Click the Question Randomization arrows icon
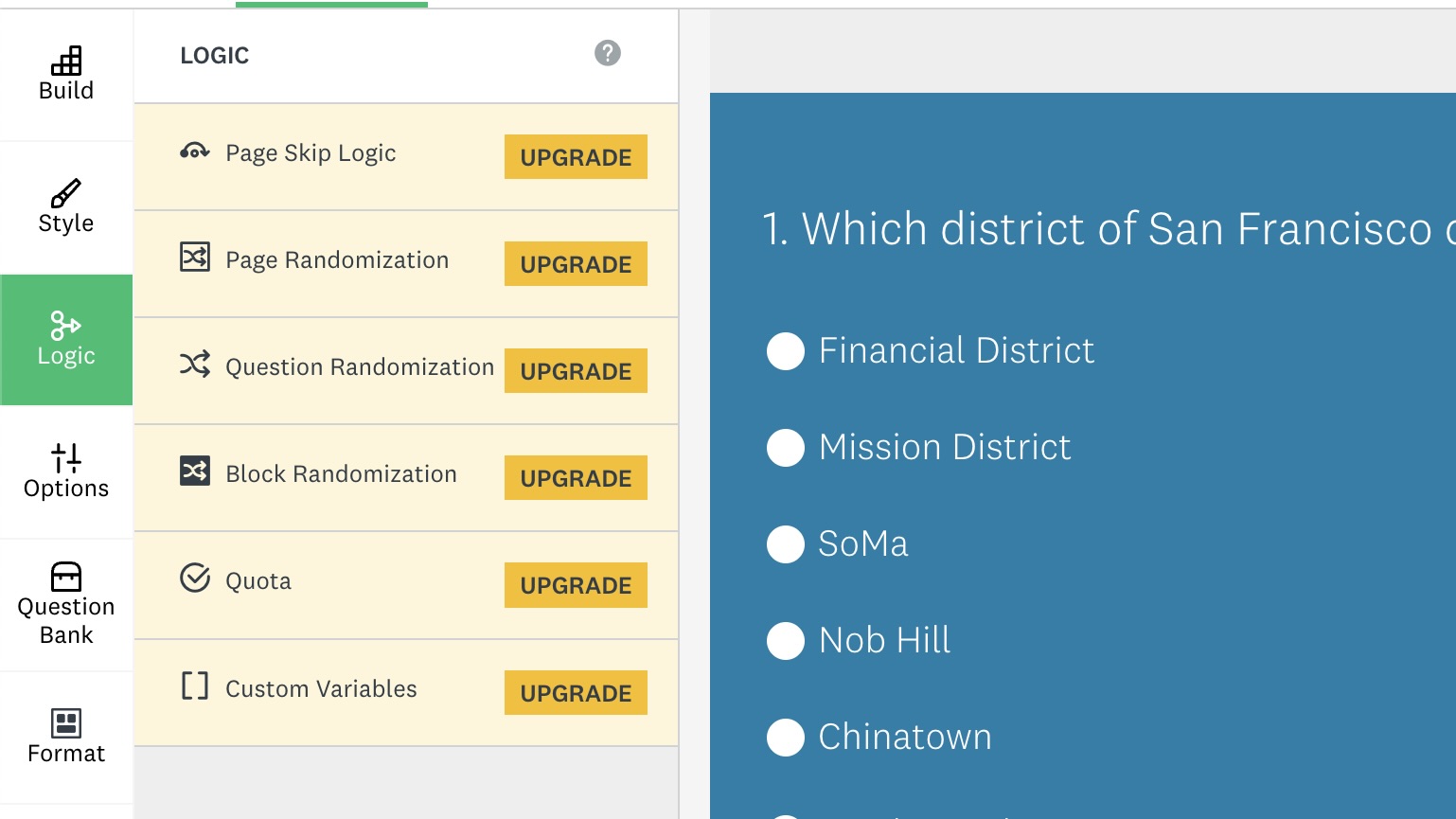1456x819 pixels. pos(195,364)
